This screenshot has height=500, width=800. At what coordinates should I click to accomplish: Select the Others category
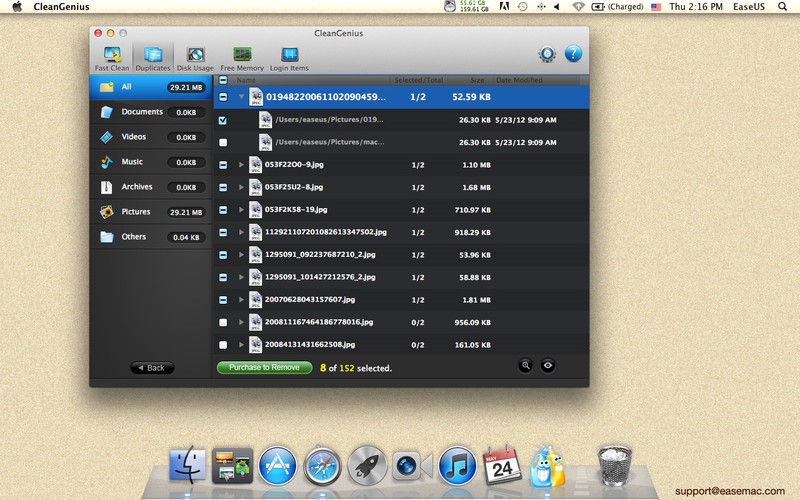[x=151, y=237]
